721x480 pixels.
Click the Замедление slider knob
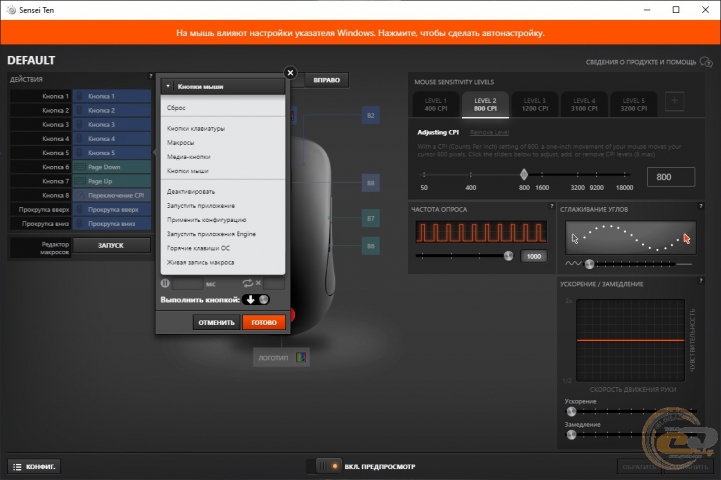[571, 434]
